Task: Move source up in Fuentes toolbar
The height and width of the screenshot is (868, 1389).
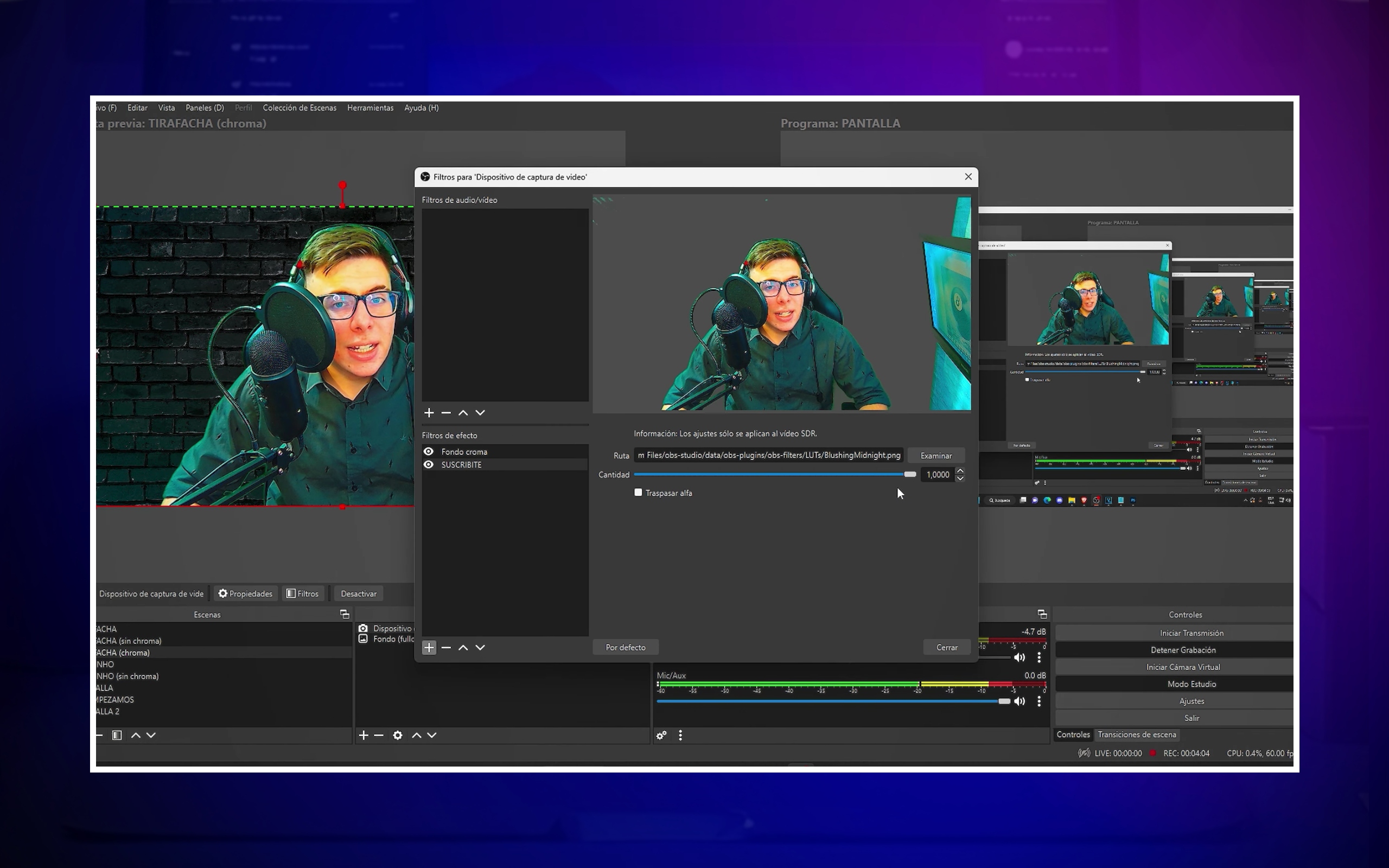Action: [417, 736]
